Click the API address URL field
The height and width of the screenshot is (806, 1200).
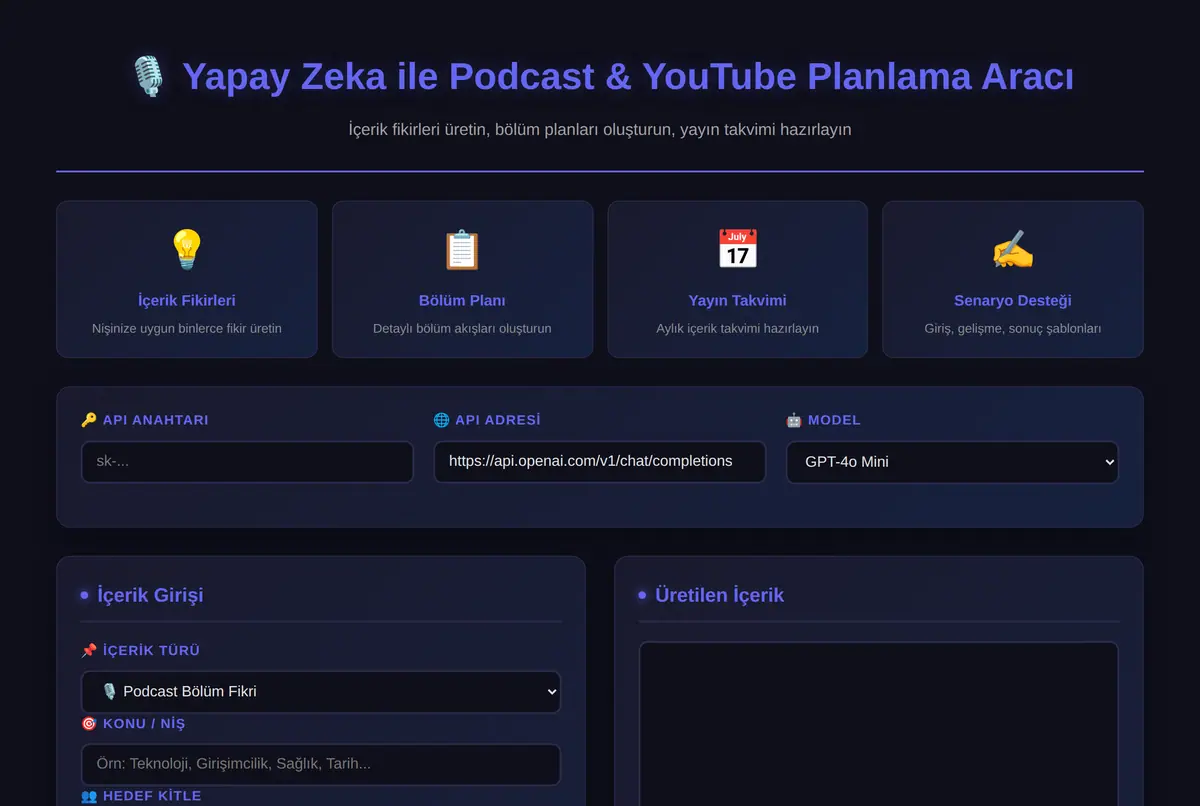[600, 462]
